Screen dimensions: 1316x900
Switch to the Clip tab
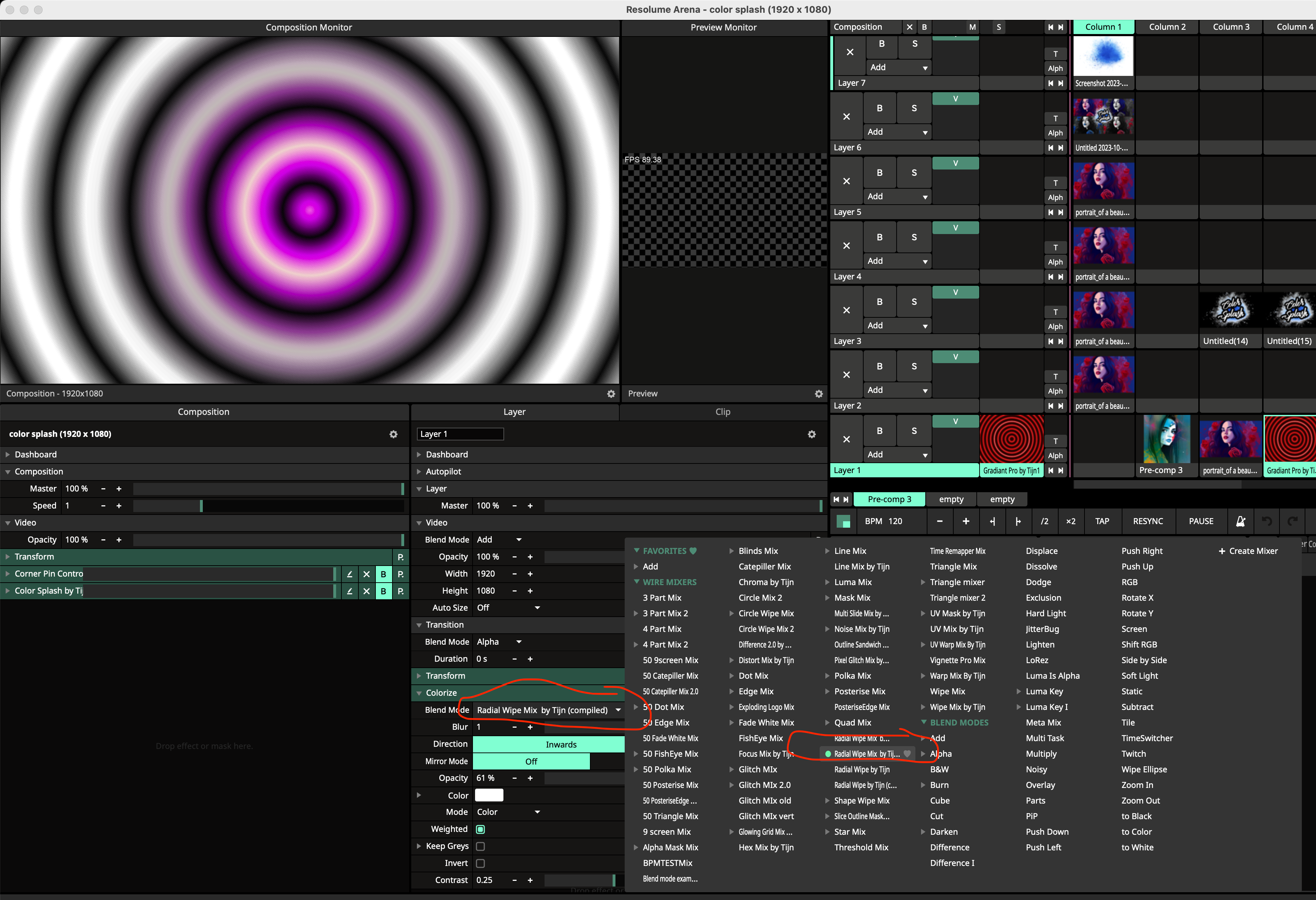723,412
